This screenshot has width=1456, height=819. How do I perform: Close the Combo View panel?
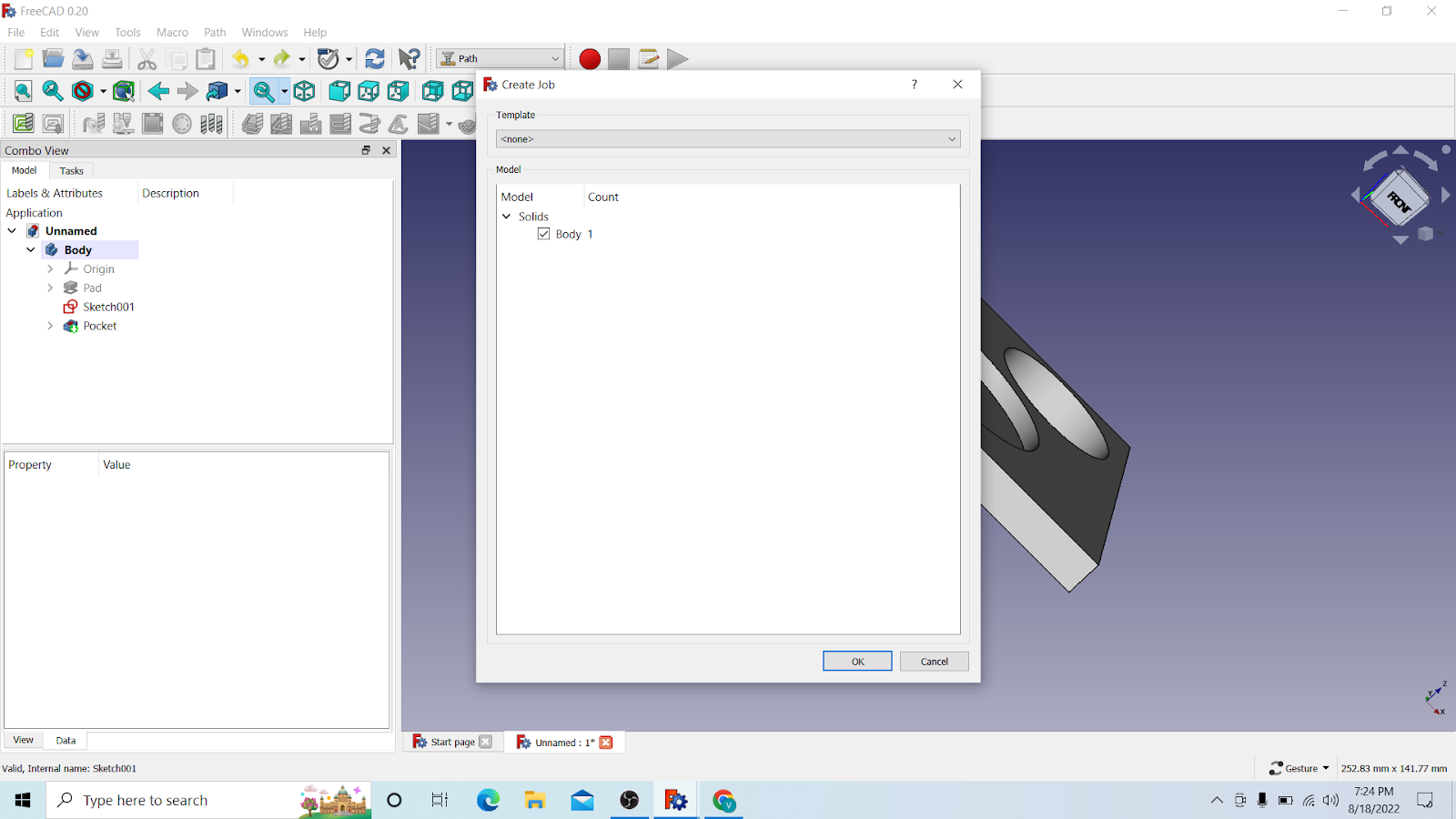[386, 150]
